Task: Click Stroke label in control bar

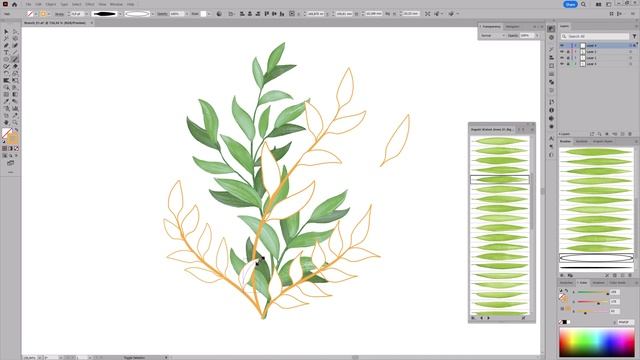Action: pos(60,14)
